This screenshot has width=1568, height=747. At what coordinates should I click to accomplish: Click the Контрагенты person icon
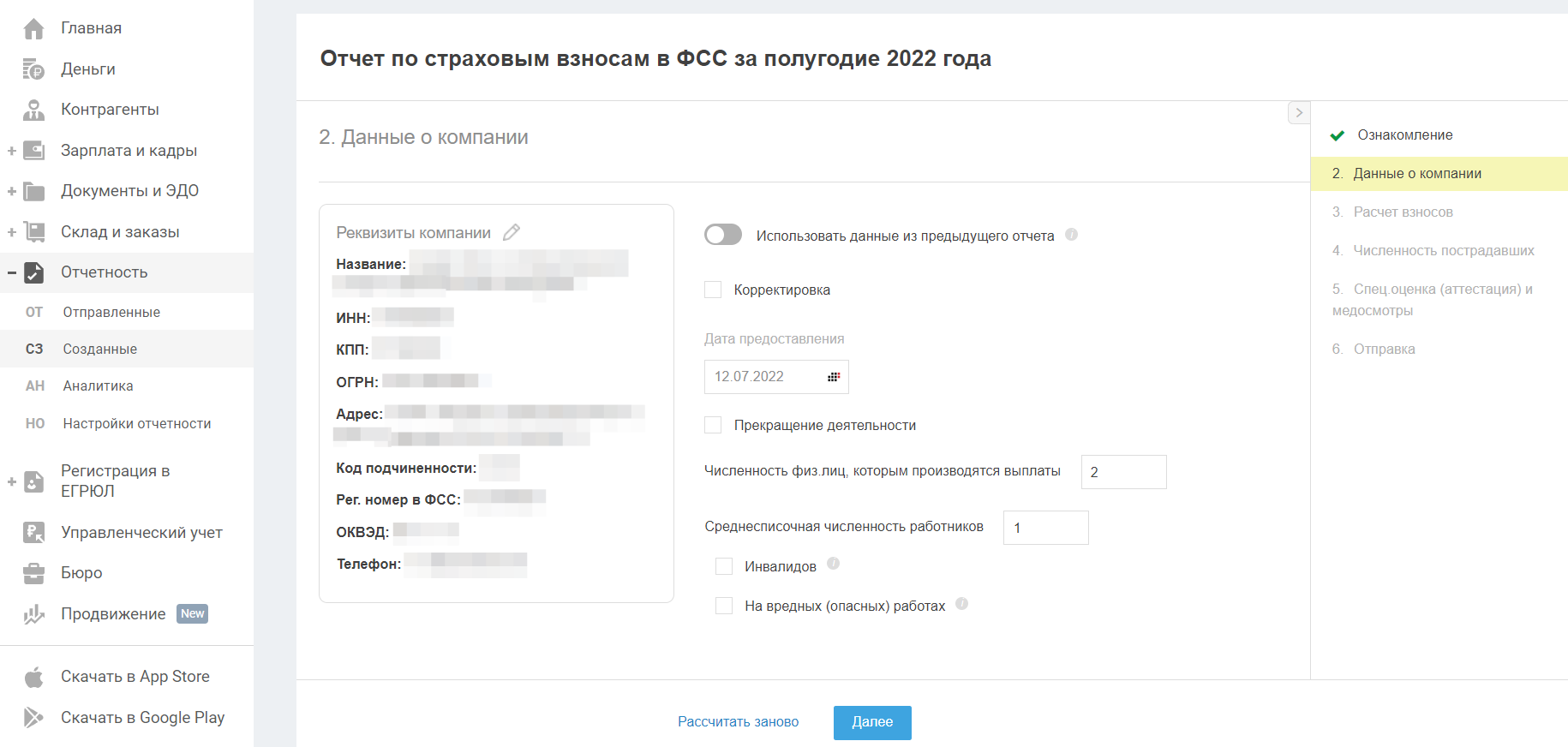pyautogui.click(x=33, y=110)
